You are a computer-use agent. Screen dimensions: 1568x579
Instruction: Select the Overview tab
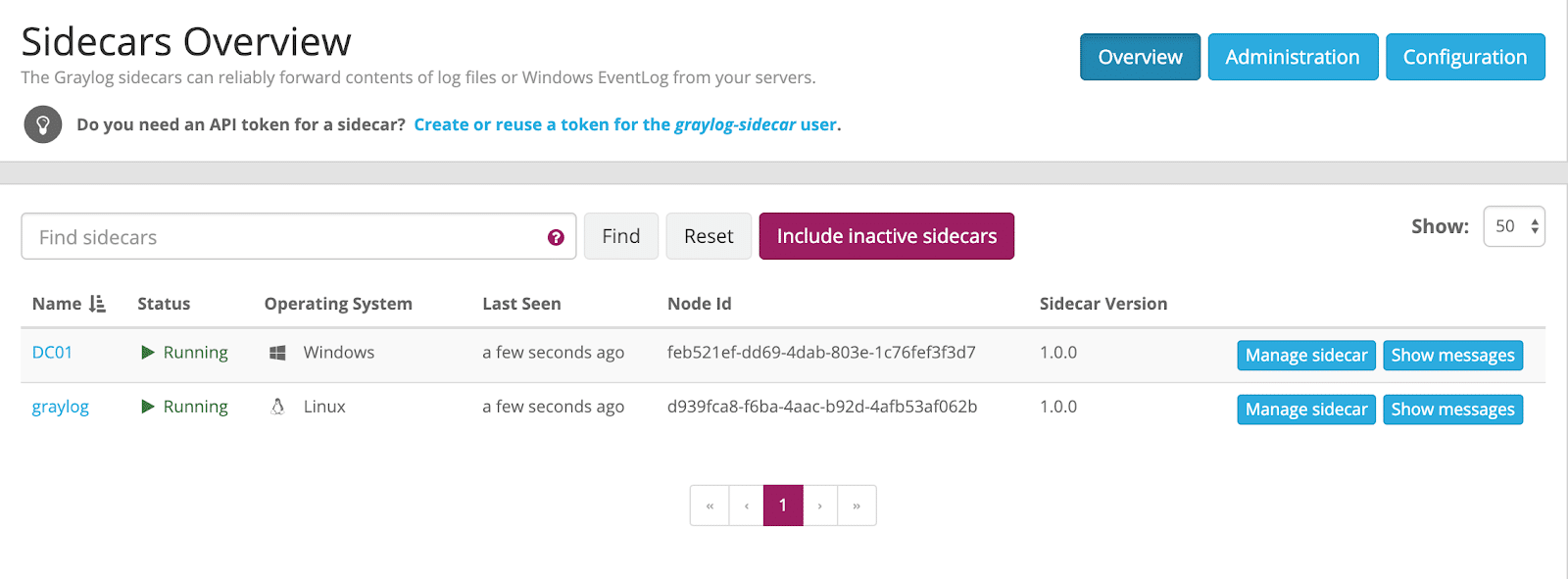(x=1140, y=57)
